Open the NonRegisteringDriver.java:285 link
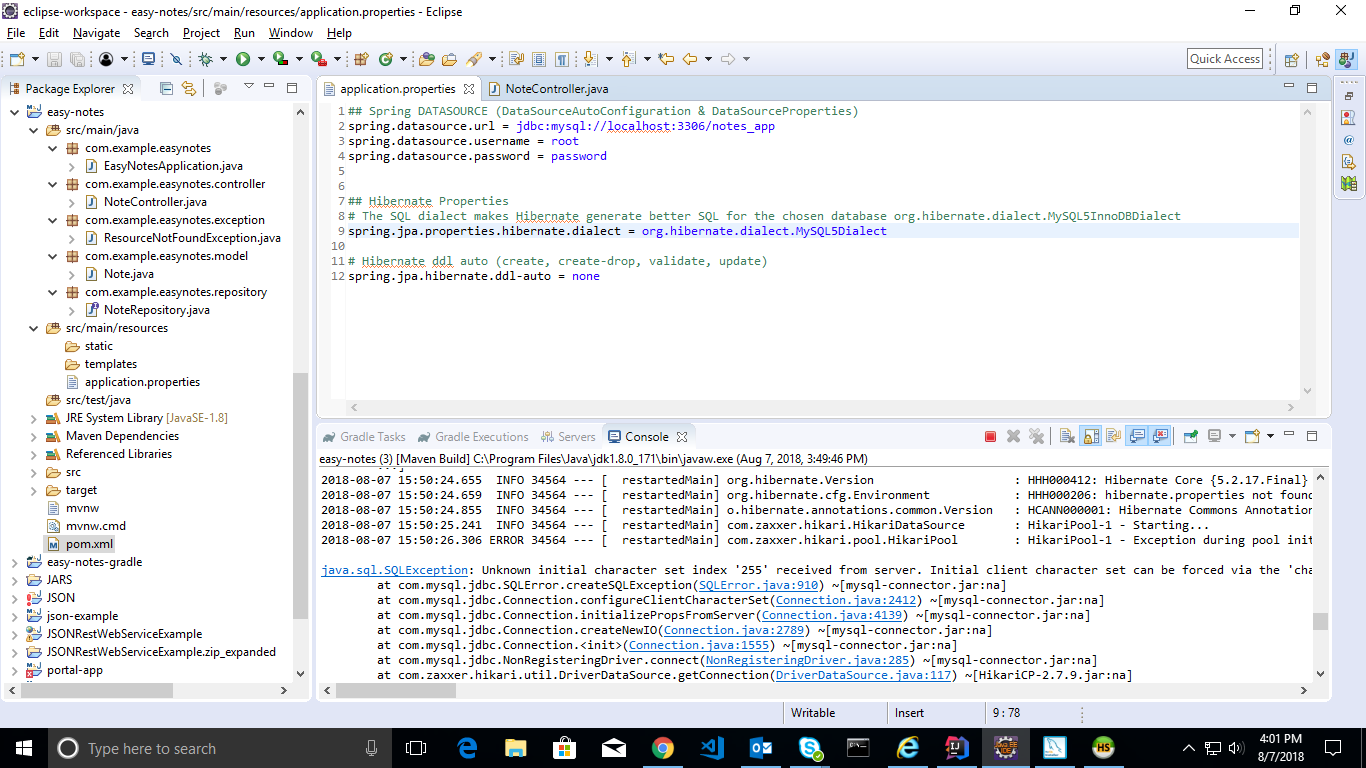This screenshot has width=1366, height=768. (x=807, y=660)
